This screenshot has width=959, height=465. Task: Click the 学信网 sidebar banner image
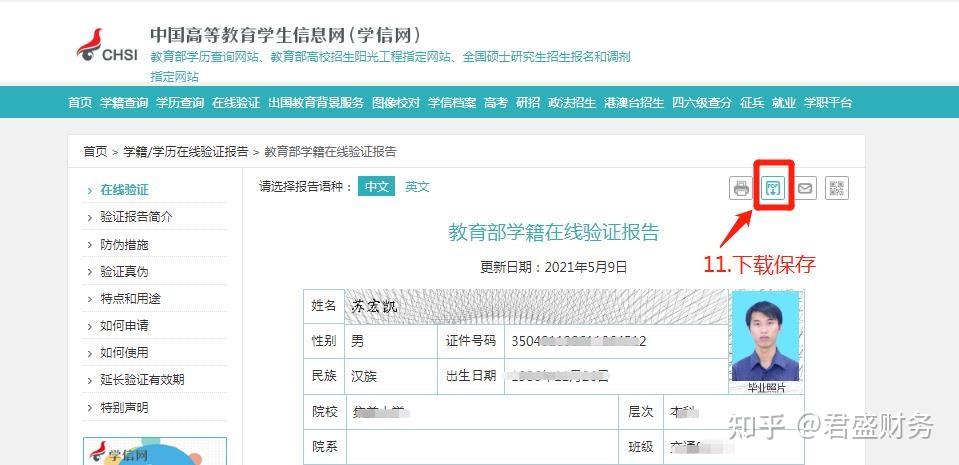[x=155, y=451]
